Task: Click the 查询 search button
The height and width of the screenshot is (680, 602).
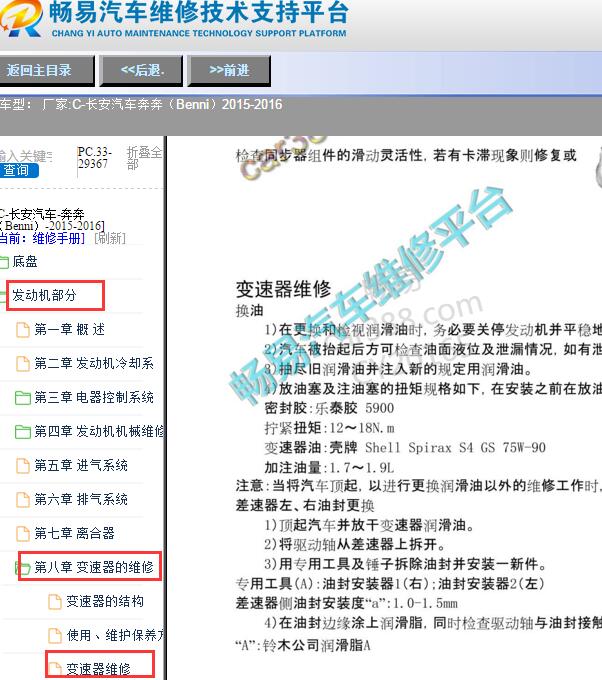Action: coord(18,170)
